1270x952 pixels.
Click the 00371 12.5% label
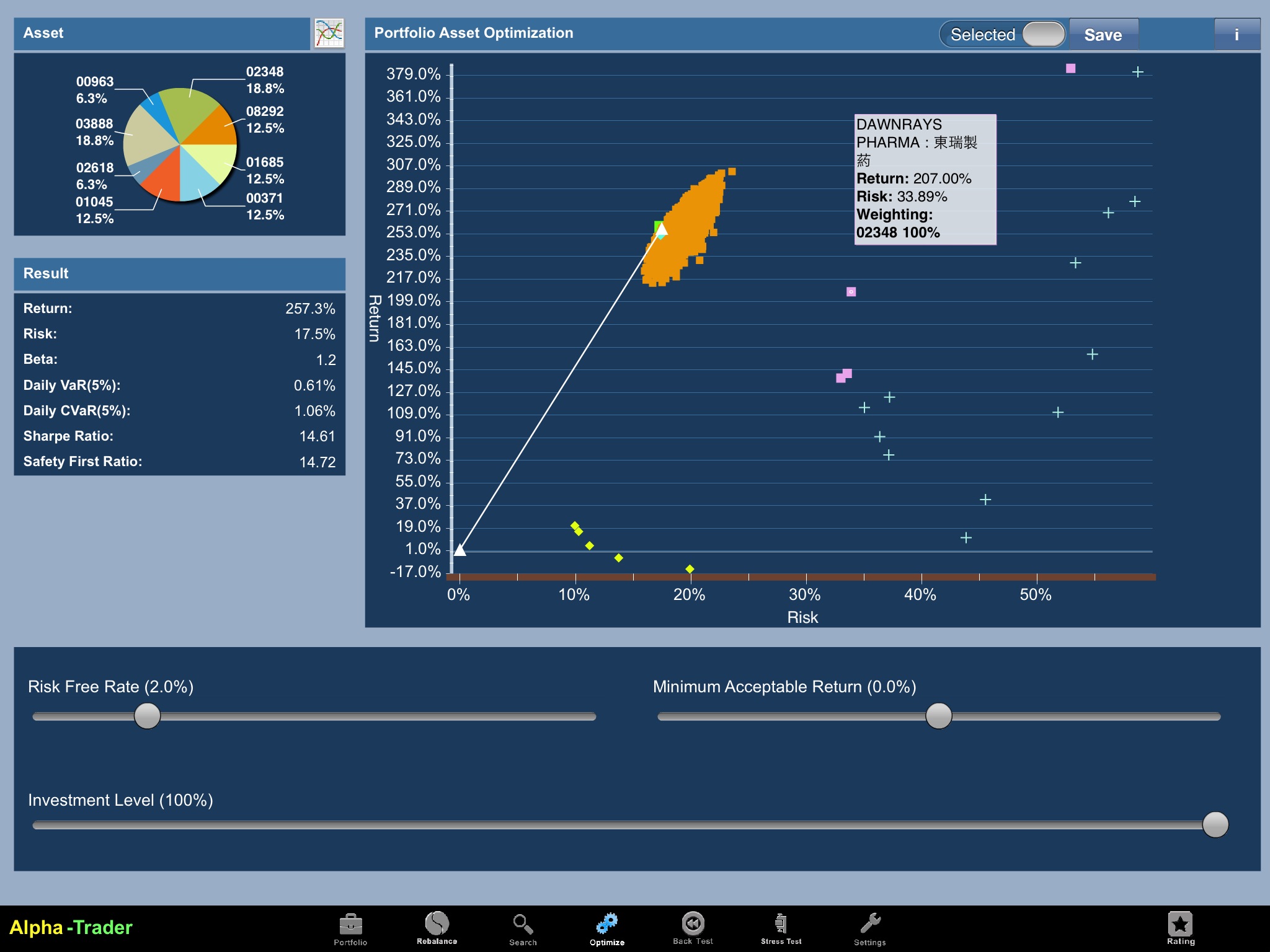[265, 206]
